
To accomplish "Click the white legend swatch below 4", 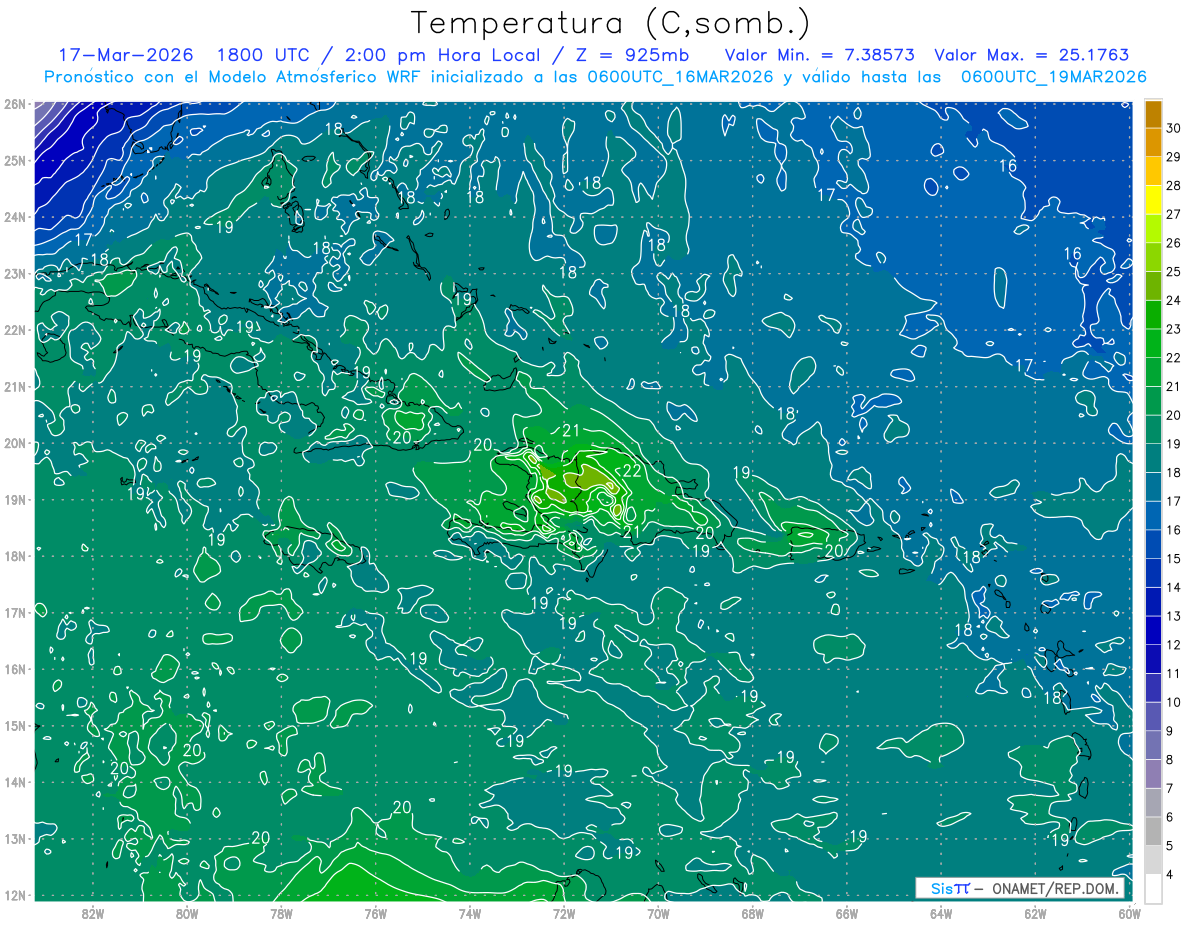I will [1153, 888].
